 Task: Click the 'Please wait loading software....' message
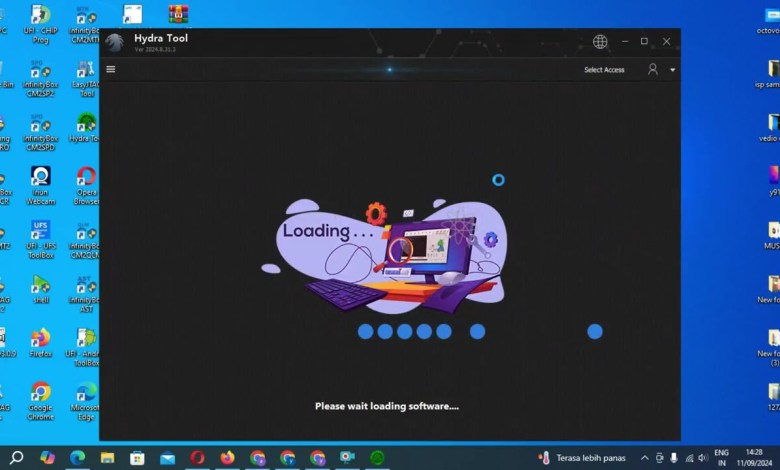(387, 406)
